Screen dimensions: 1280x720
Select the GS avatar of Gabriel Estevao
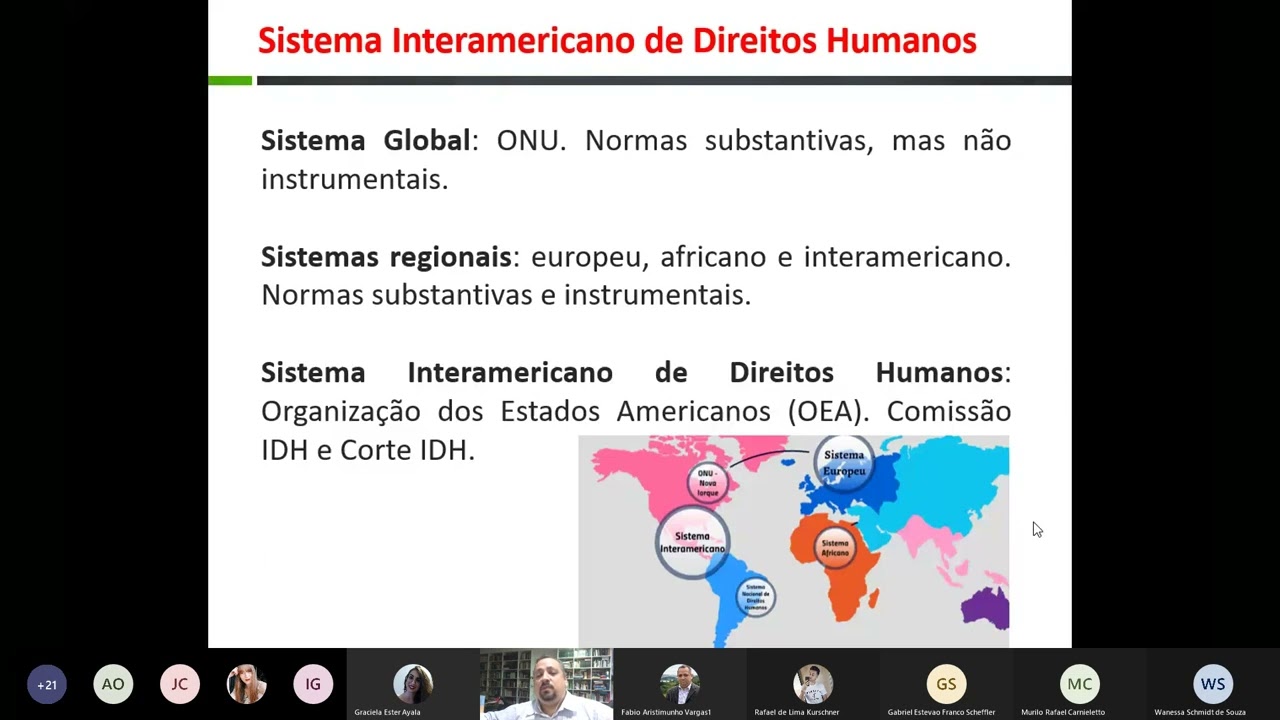click(946, 684)
